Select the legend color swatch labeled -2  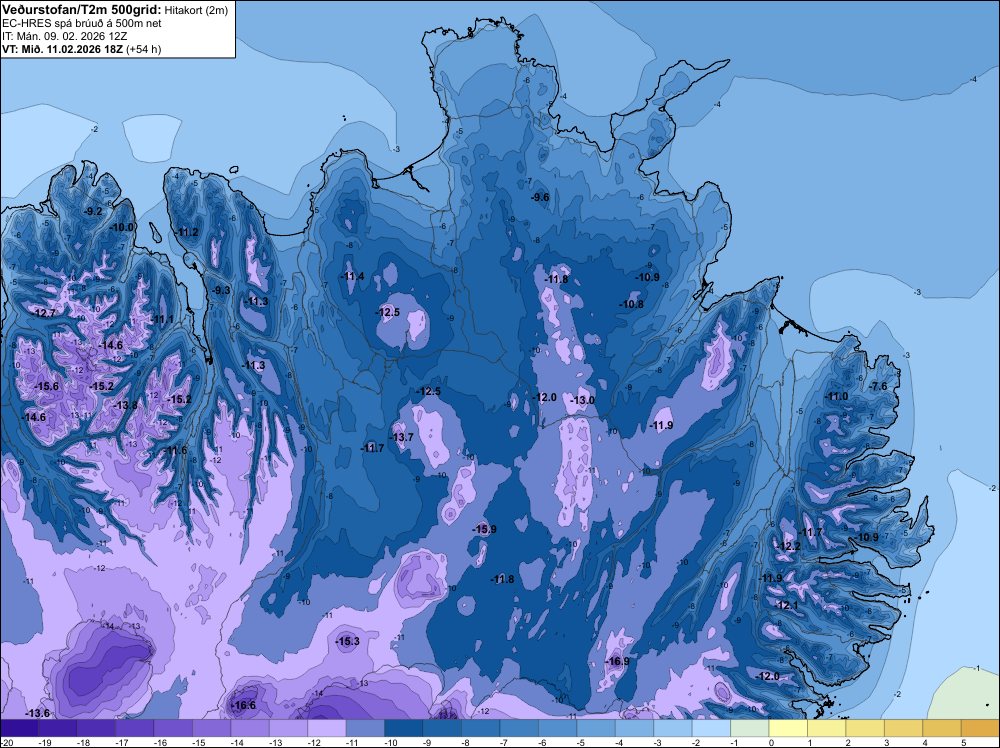coord(712,728)
